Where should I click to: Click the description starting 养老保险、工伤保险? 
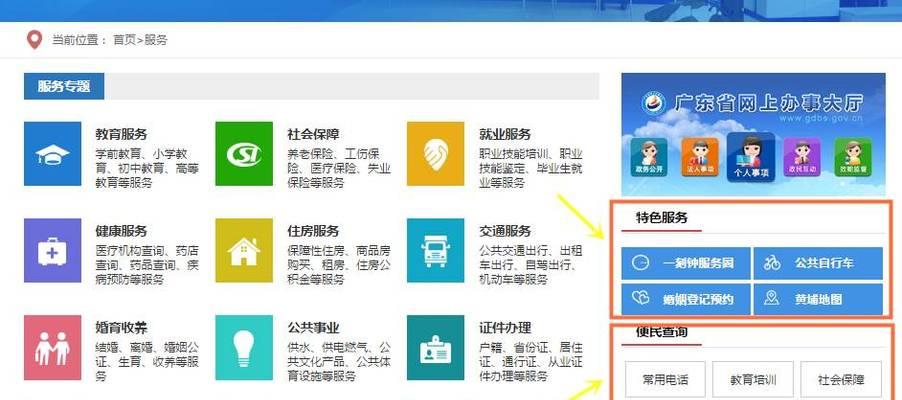pos(339,169)
